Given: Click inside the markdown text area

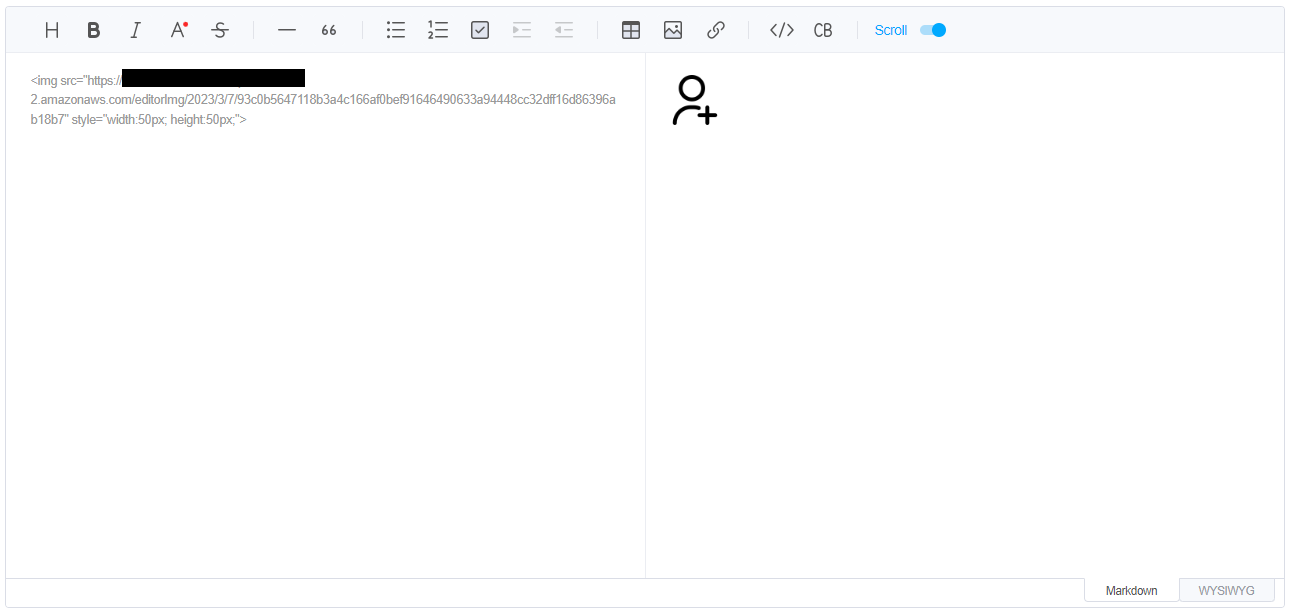Looking at the screenshot, I should [x=320, y=300].
